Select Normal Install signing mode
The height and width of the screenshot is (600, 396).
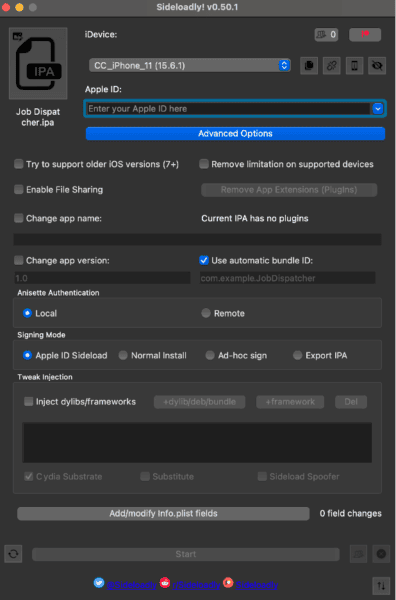coord(123,355)
